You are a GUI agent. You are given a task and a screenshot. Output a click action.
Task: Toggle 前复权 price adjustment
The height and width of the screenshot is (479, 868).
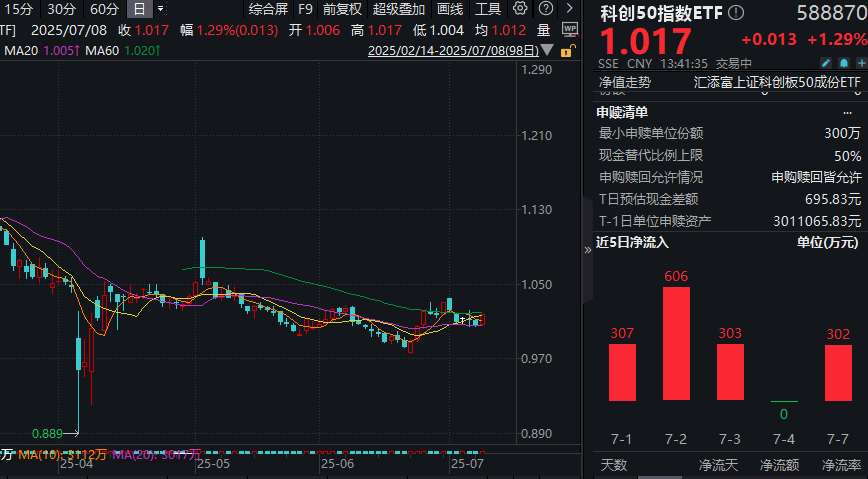coord(342,9)
